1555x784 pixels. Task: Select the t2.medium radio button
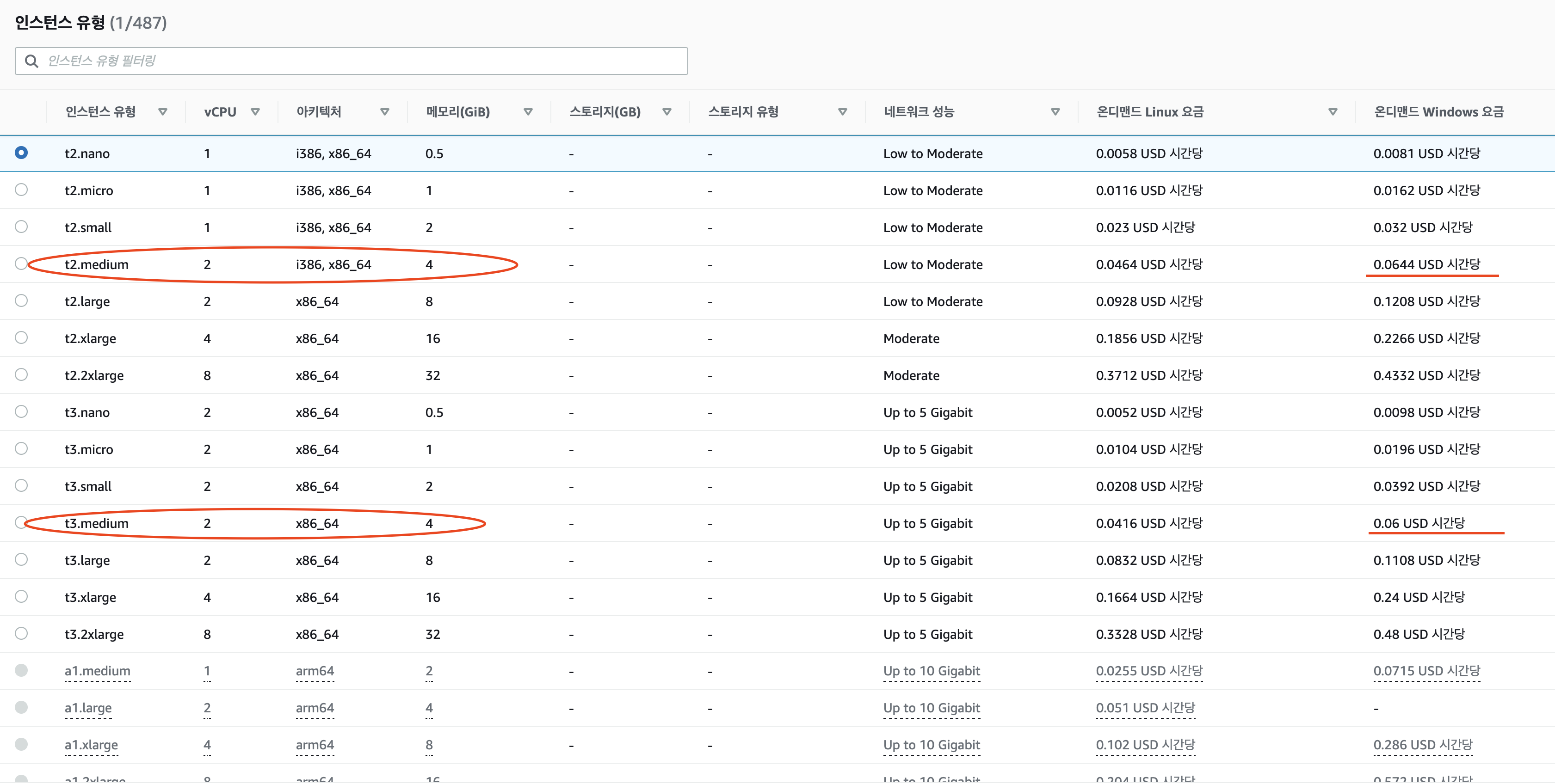(21, 264)
